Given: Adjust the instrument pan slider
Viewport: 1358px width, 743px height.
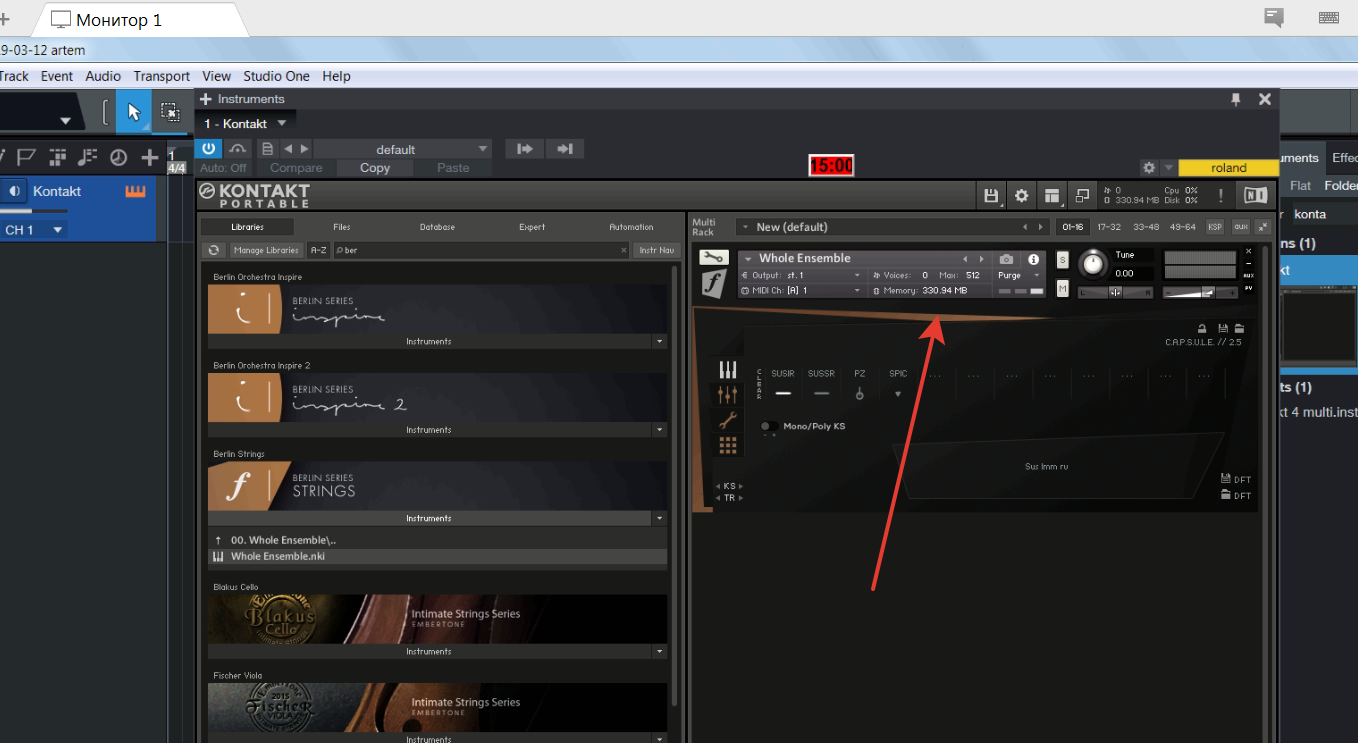Looking at the screenshot, I should (x=1115, y=292).
